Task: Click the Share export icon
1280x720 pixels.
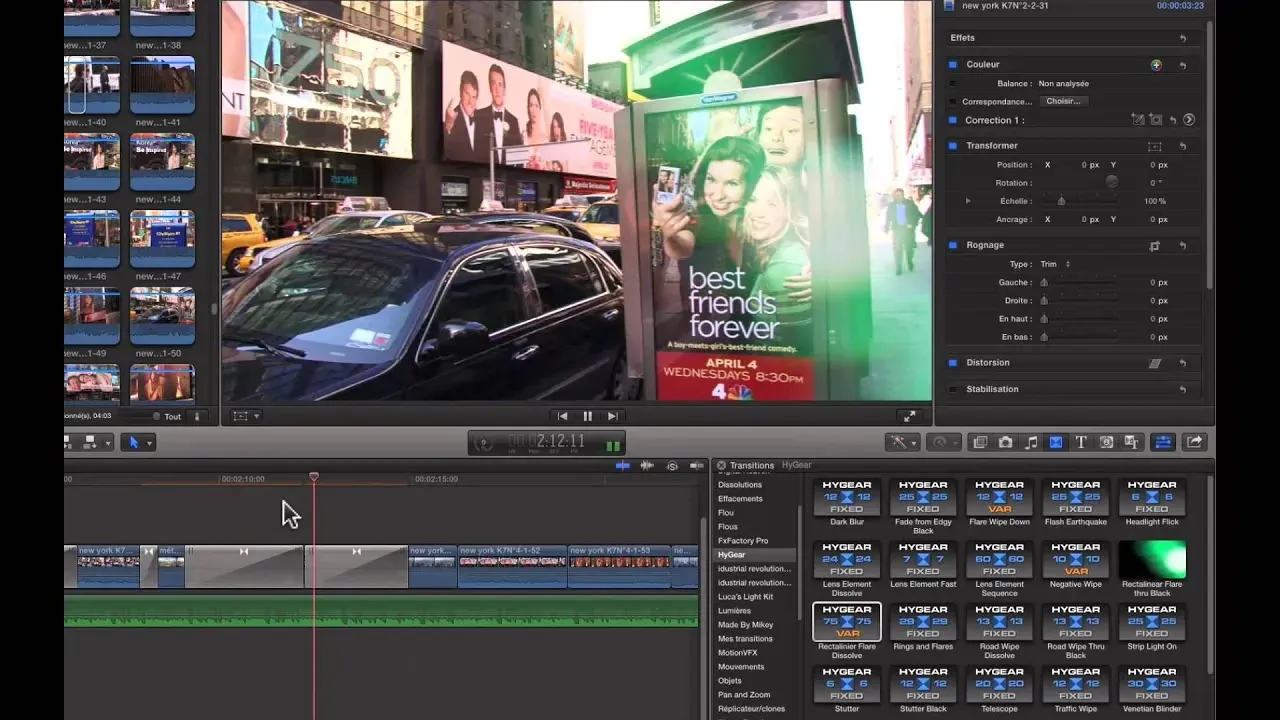Action: (1194, 442)
